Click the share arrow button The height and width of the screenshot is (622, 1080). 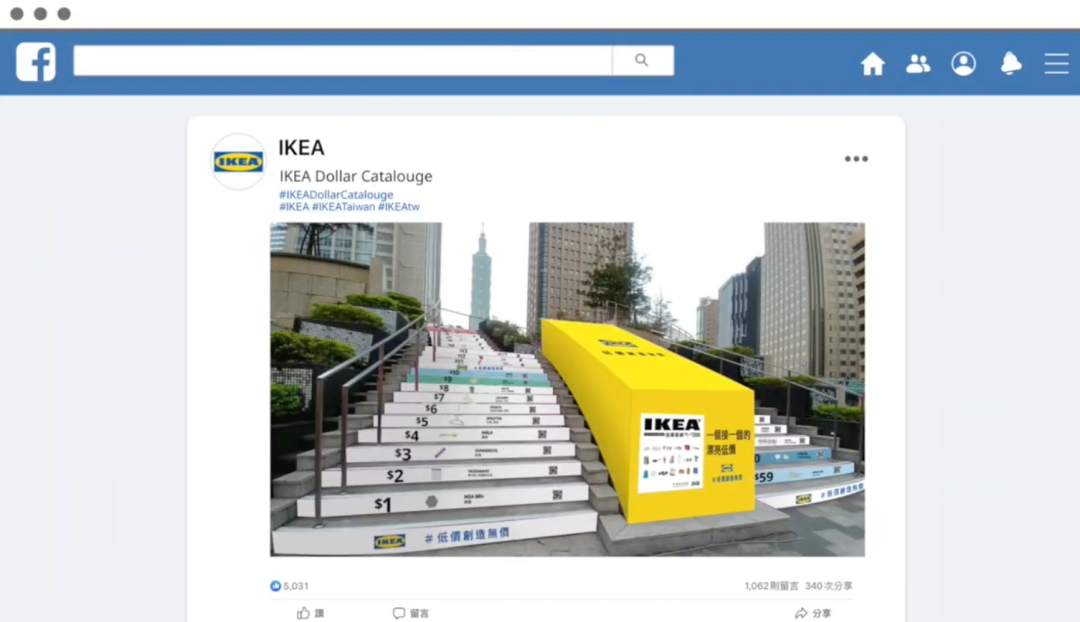pos(813,613)
